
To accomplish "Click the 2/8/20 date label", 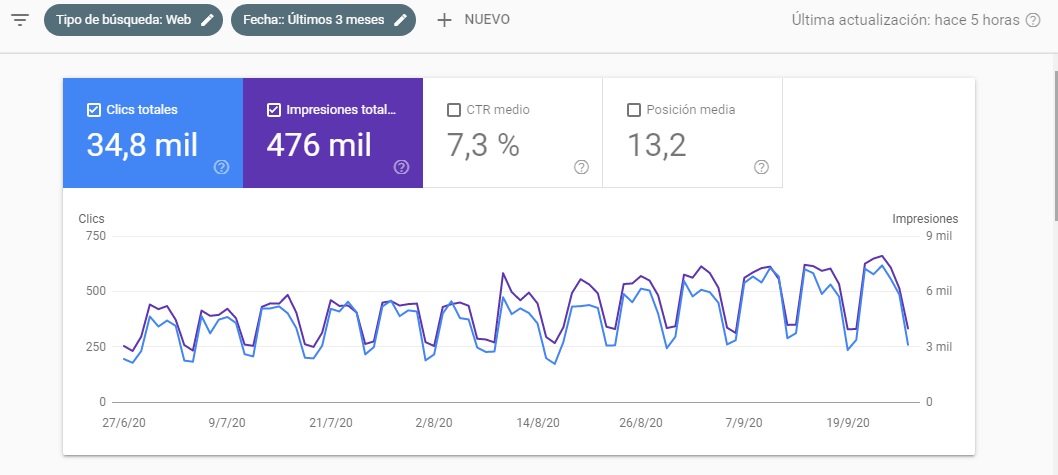I will [x=434, y=423].
